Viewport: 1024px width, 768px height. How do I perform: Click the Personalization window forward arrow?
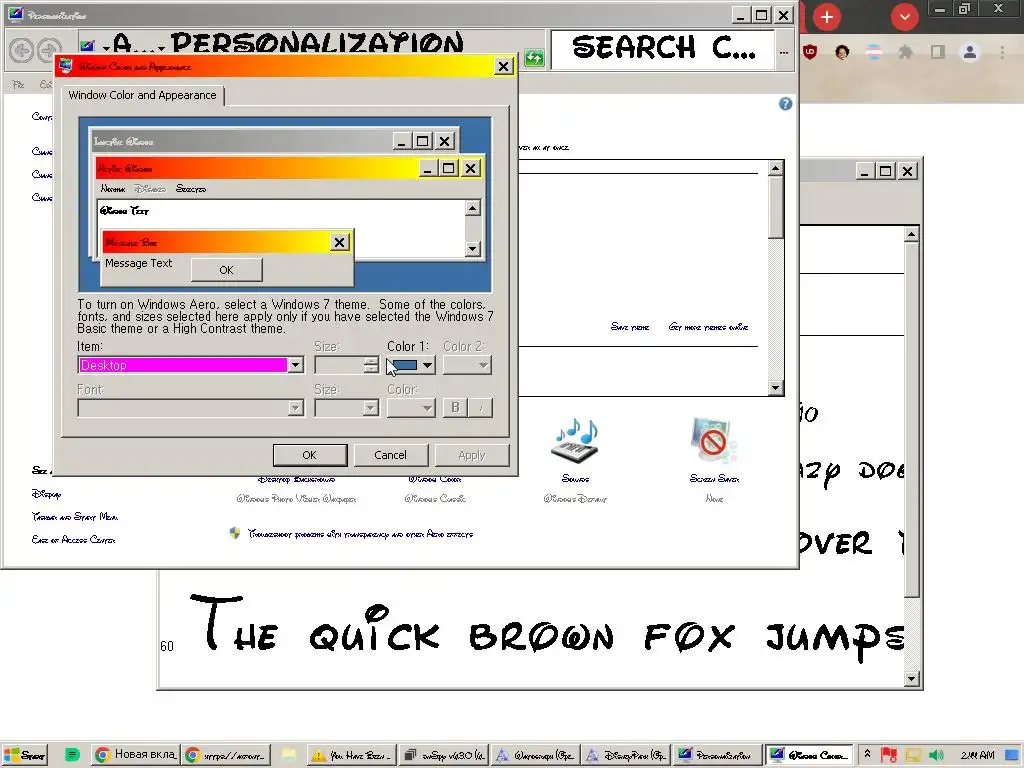[49, 50]
